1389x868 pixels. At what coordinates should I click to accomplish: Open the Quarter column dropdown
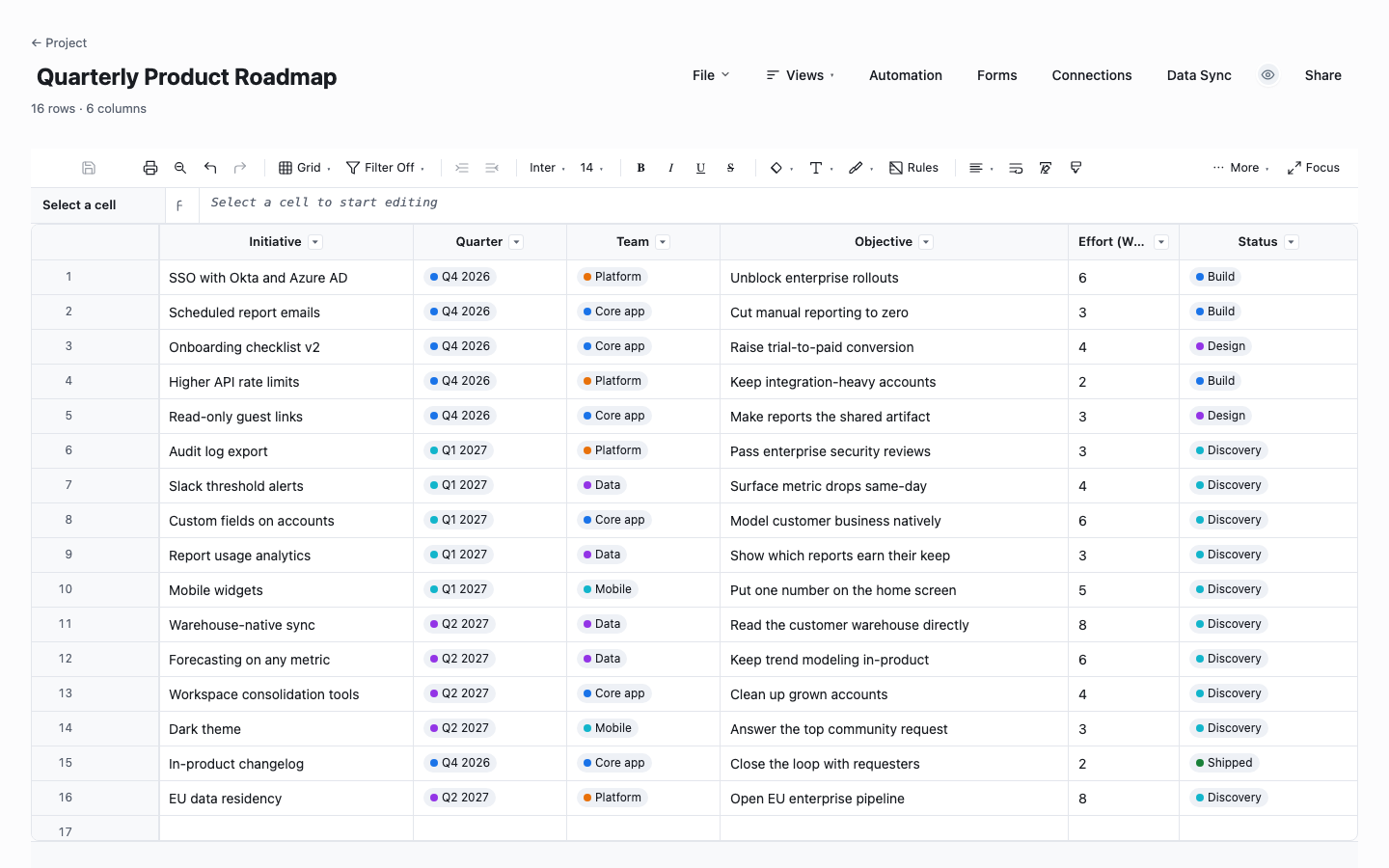516,242
